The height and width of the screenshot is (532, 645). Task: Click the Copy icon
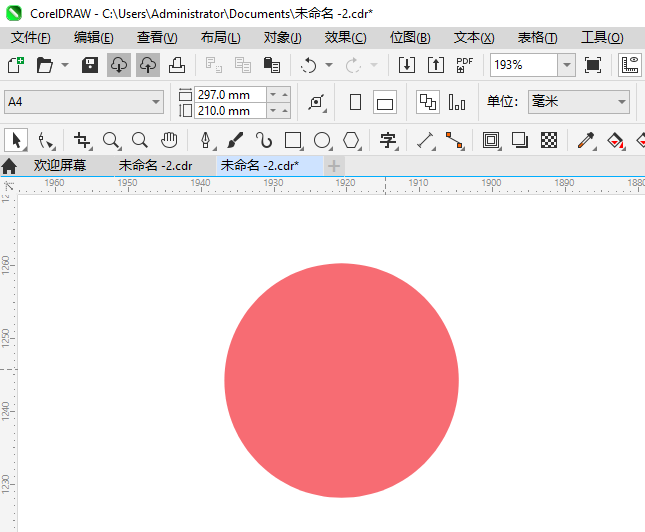pos(243,65)
